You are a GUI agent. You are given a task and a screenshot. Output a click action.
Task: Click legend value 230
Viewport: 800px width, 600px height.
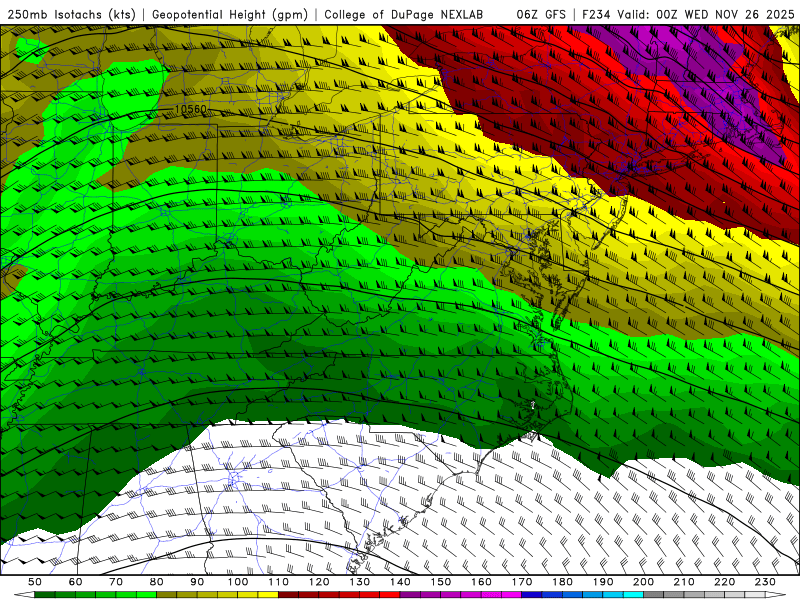[765, 582]
